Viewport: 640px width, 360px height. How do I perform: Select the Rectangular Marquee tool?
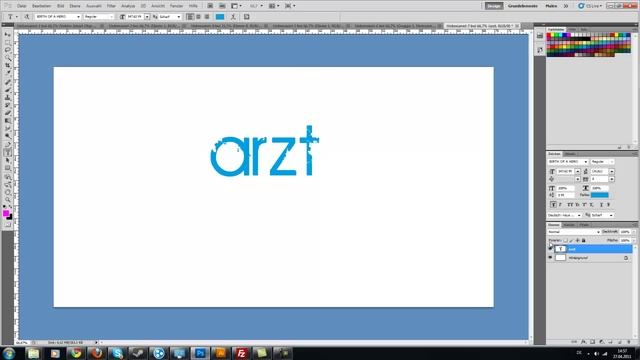pos(8,42)
